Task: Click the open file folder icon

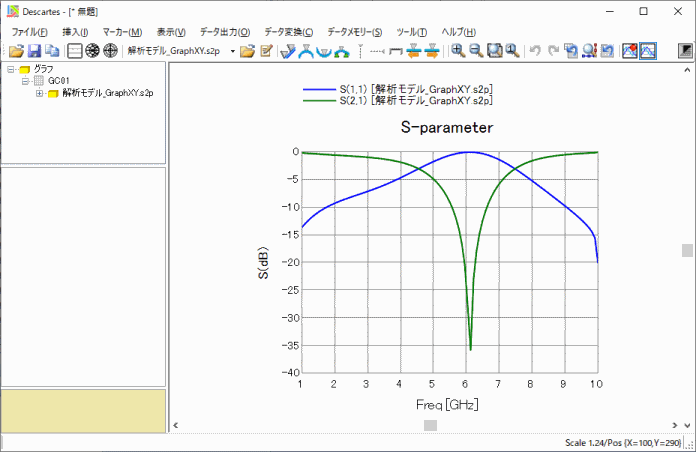Action: pos(16,51)
